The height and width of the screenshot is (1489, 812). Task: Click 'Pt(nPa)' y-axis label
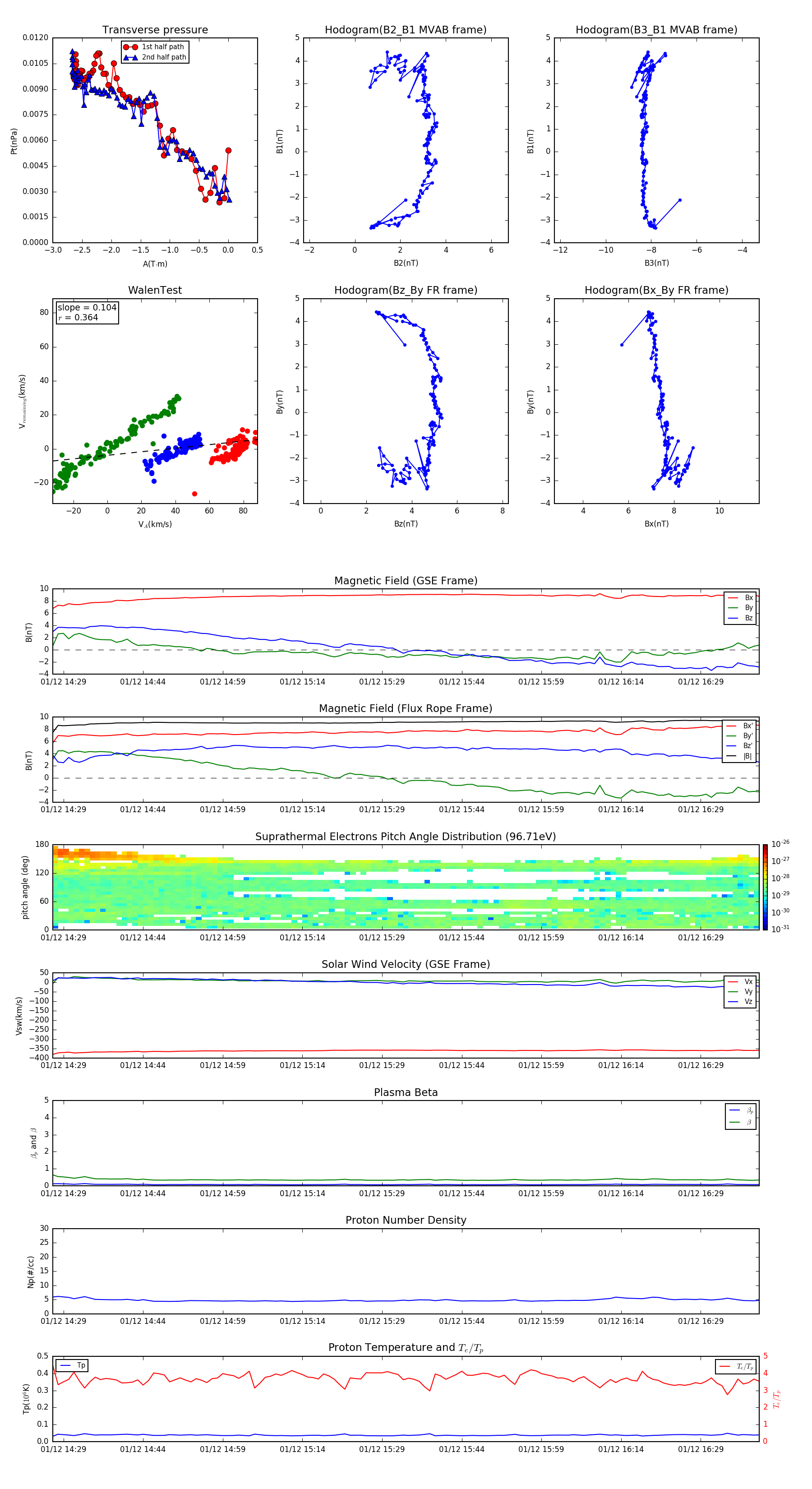click(14, 141)
